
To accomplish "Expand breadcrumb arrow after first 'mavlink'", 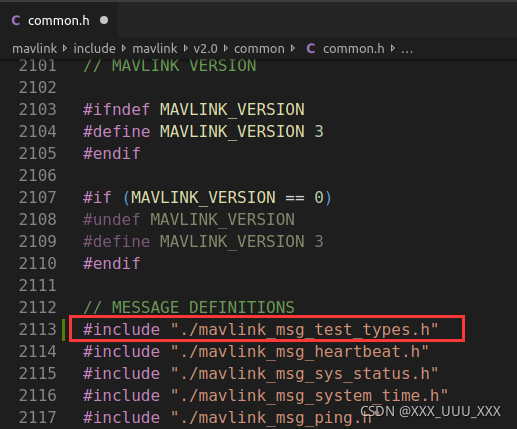I will pyautogui.click(x=65, y=49).
